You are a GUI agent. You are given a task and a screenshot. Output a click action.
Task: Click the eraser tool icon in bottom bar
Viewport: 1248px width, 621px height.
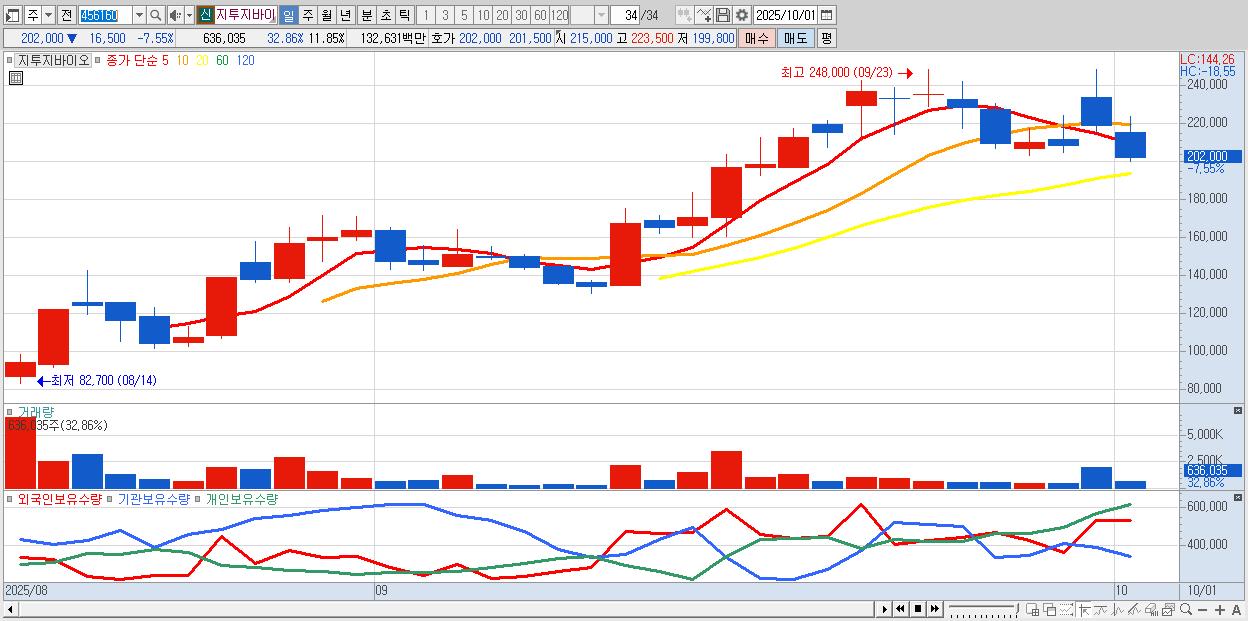[1151, 609]
